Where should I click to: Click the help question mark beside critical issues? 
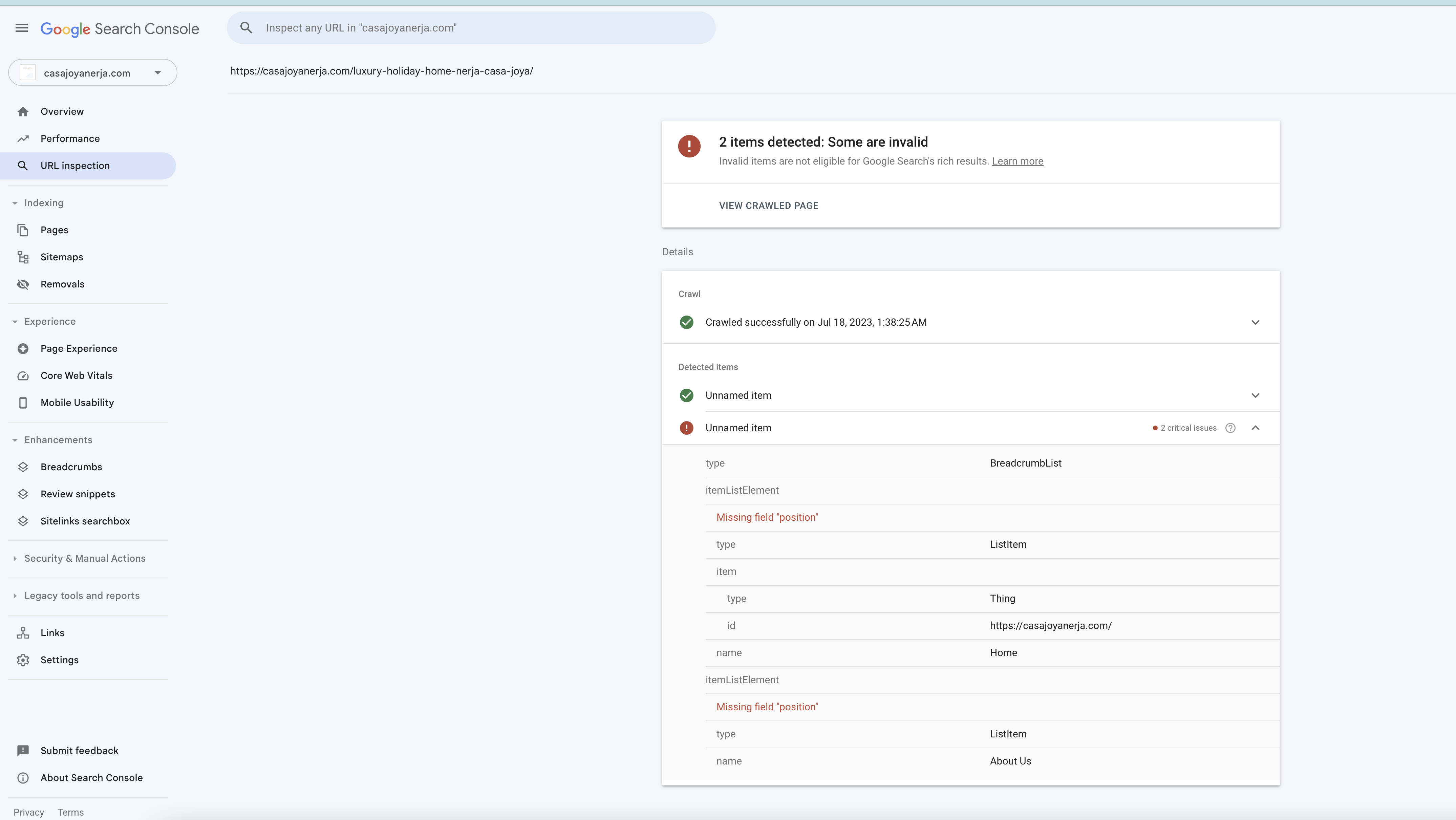(1230, 428)
